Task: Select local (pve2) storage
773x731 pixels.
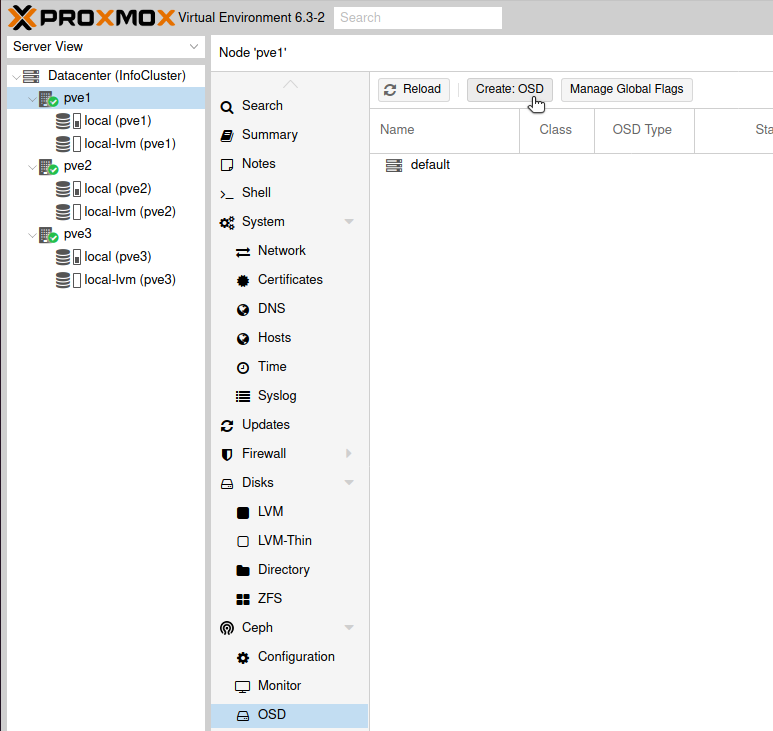Action: (x=106, y=189)
